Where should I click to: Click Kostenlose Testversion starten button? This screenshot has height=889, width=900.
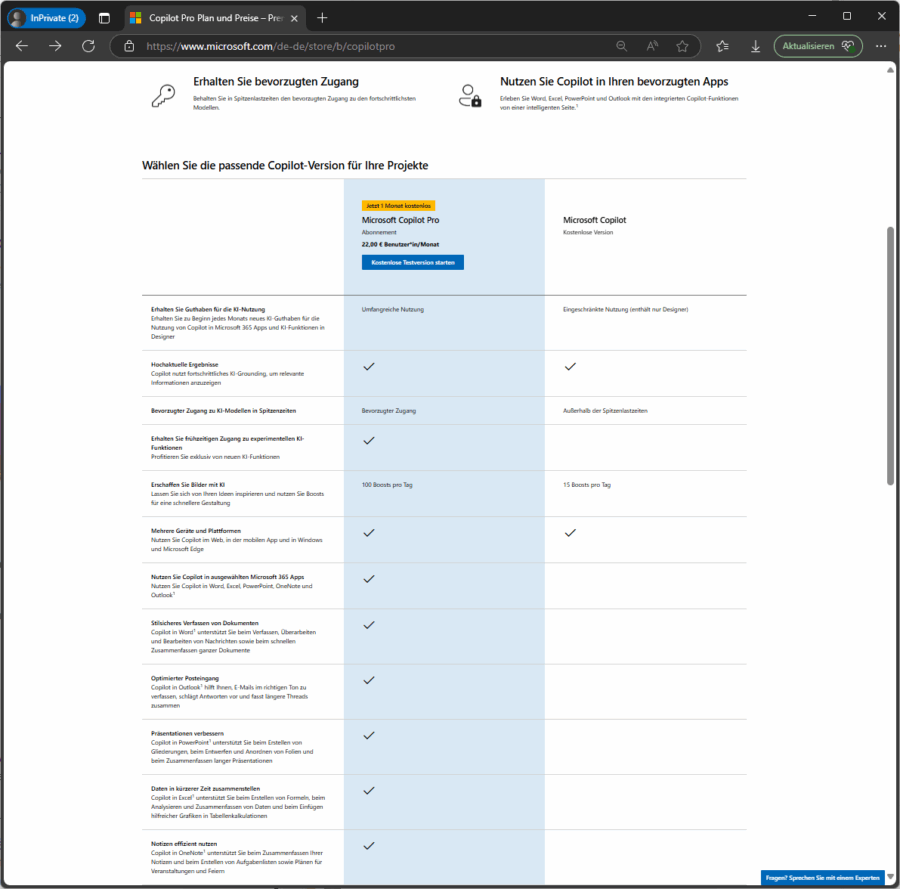[x=413, y=262]
